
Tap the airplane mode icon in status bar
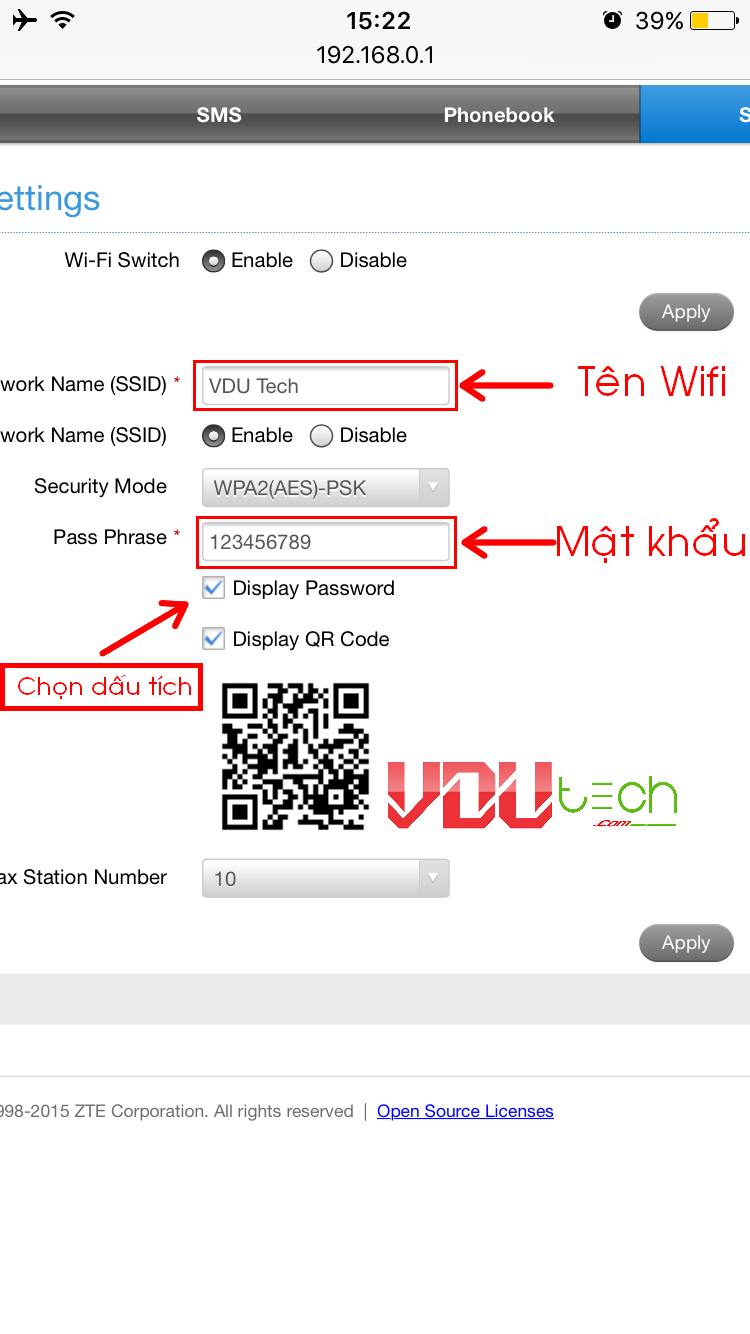(x=25, y=20)
